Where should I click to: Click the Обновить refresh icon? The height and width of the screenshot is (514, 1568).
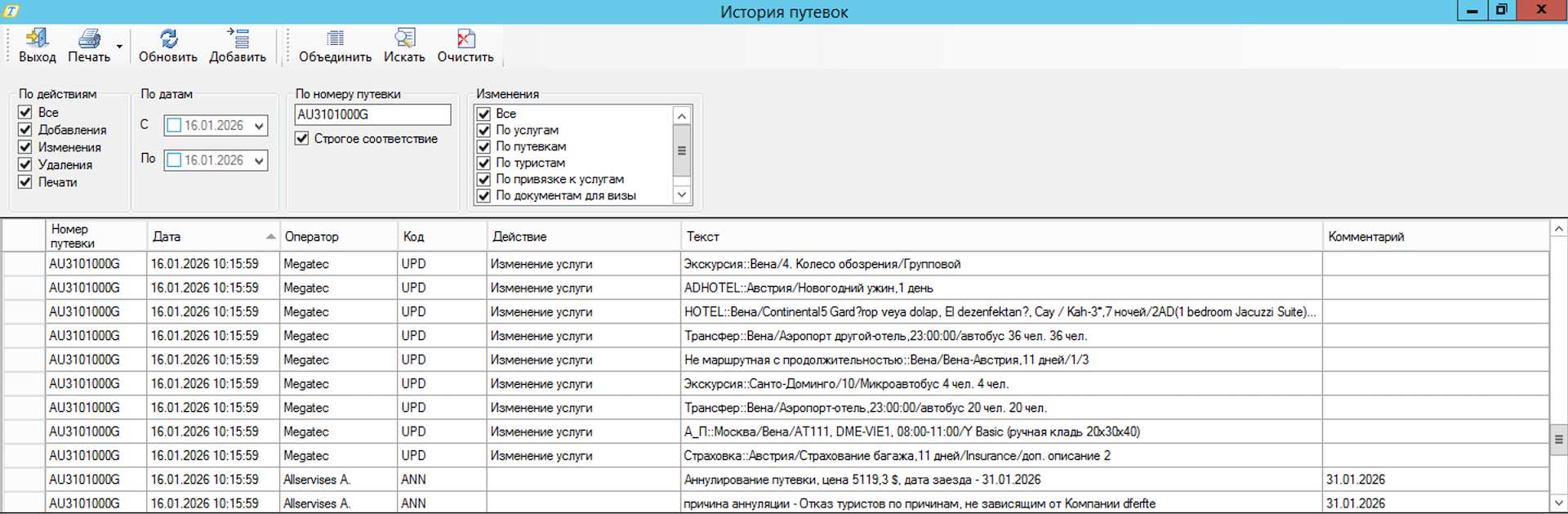pyautogui.click(x=167, y=38)
